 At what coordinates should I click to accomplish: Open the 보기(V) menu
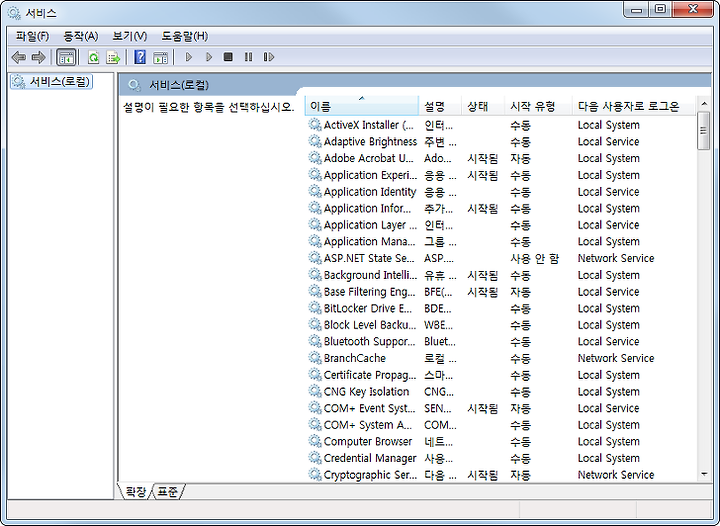point(129,36)
